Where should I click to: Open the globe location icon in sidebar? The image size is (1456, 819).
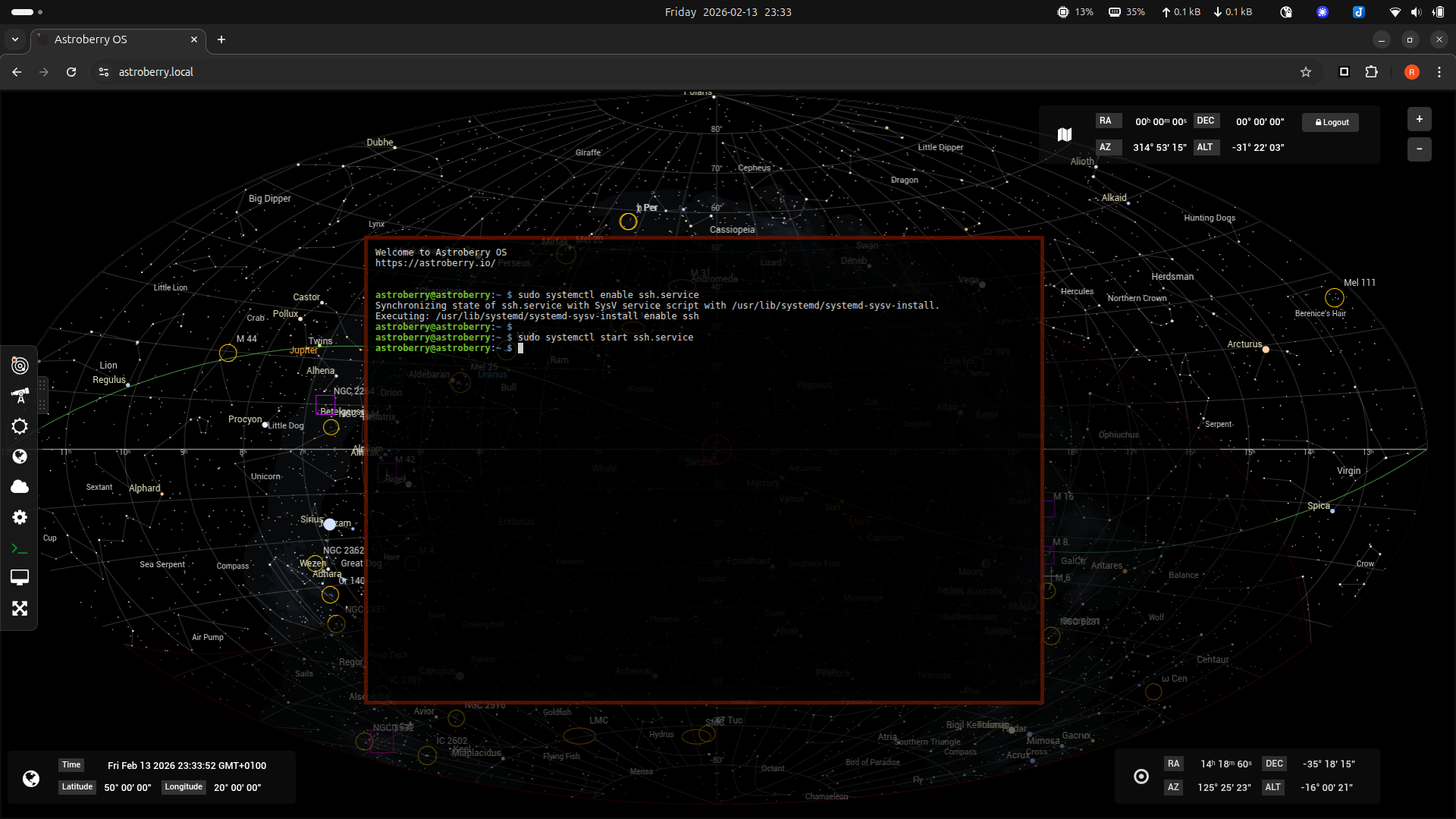(20, 457)
